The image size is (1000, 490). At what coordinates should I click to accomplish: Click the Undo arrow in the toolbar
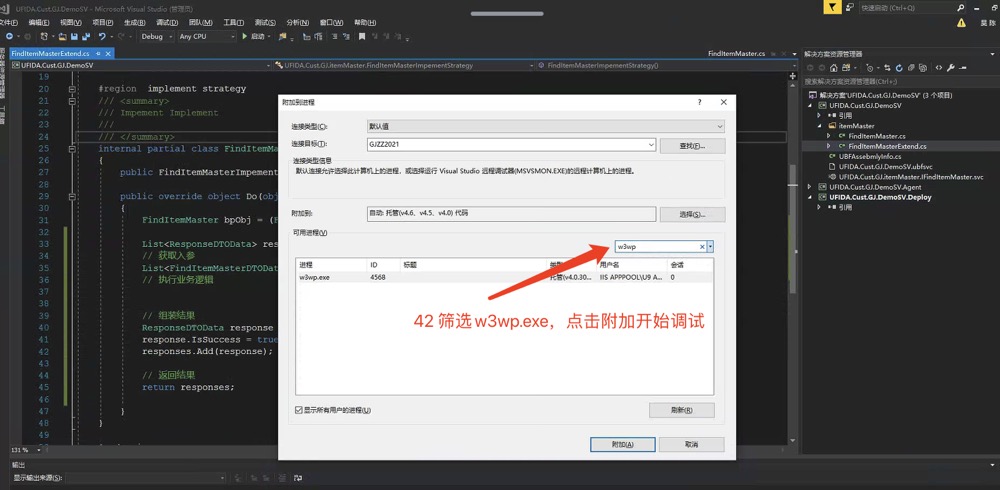(102, 36)
